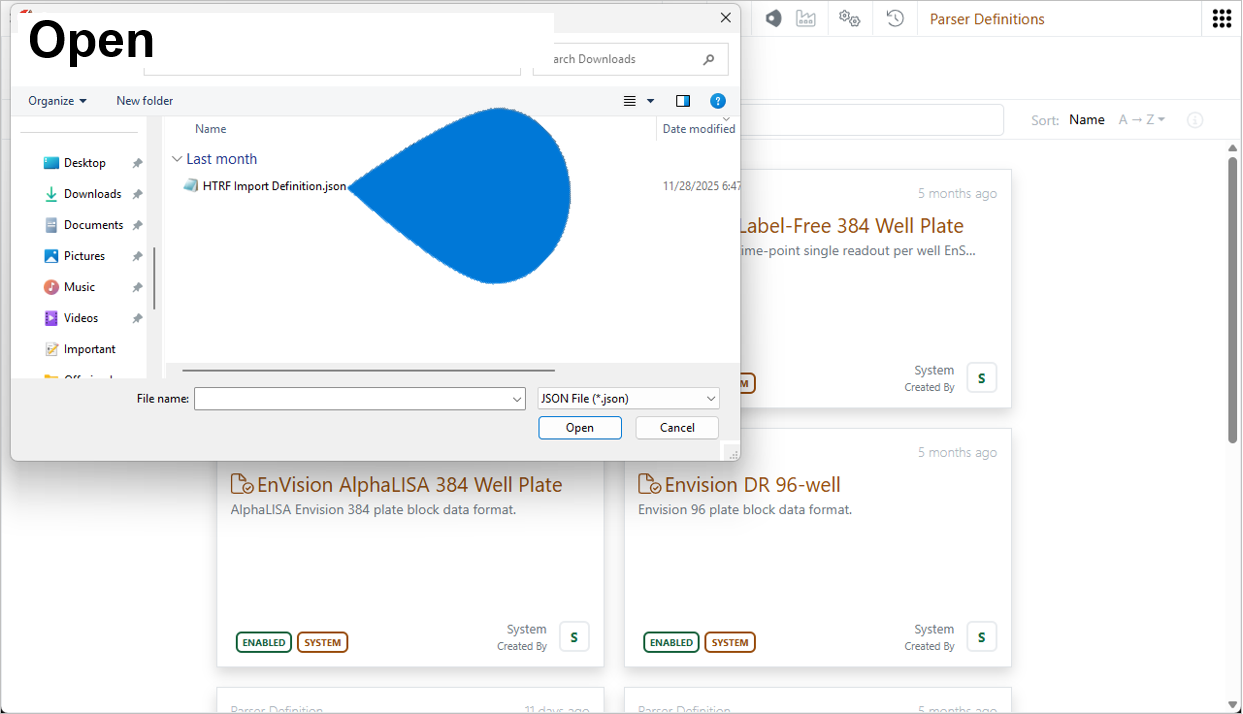1243x714 pixels.
Task: Click the info icon beside sort order
Action: pyautogui.click(x=1195, y=120)
